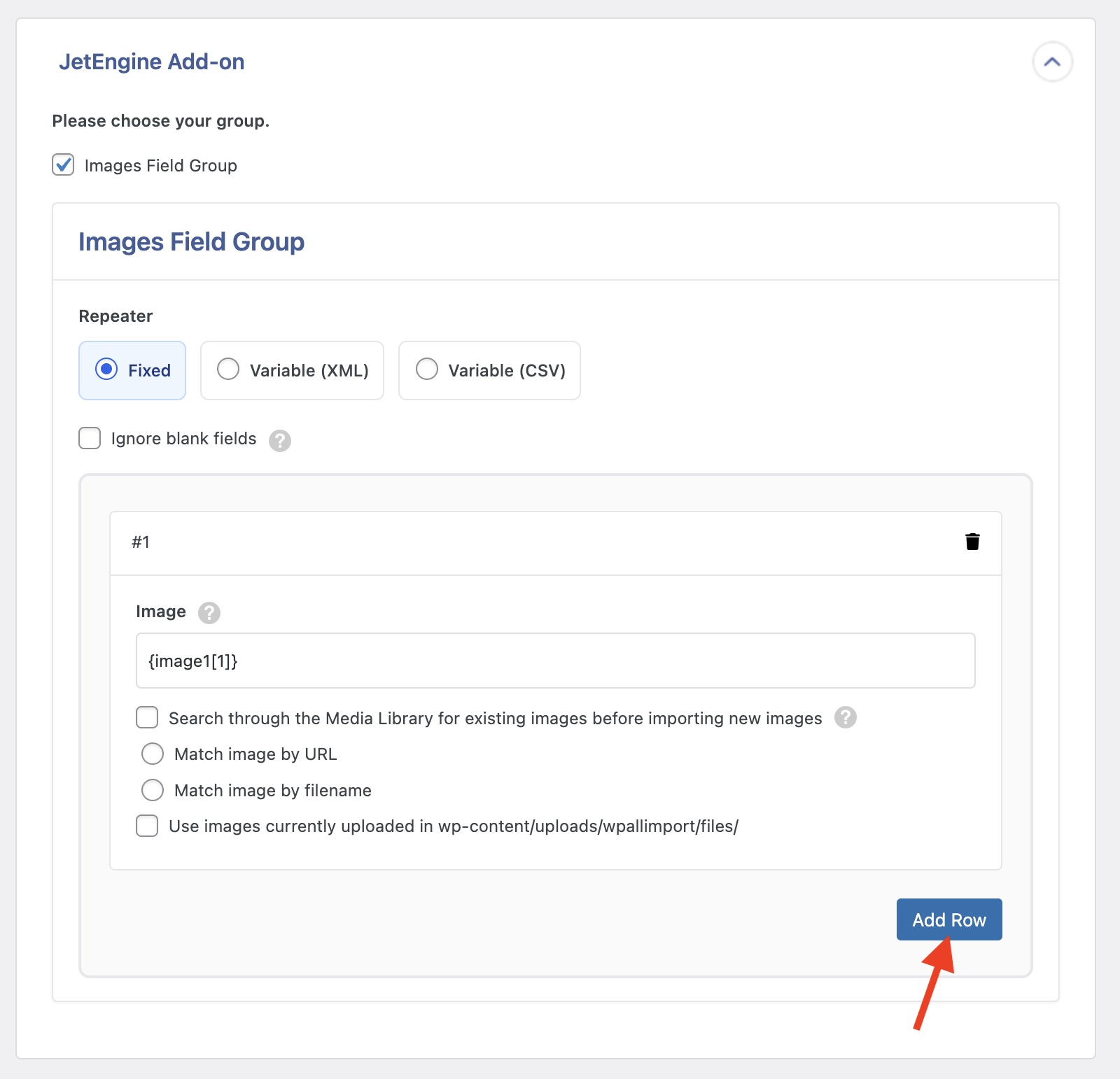Screen dimensions: 1120x1079
Task: Uncheck the Images Field Group checkbox
Action: pos(62,165)
